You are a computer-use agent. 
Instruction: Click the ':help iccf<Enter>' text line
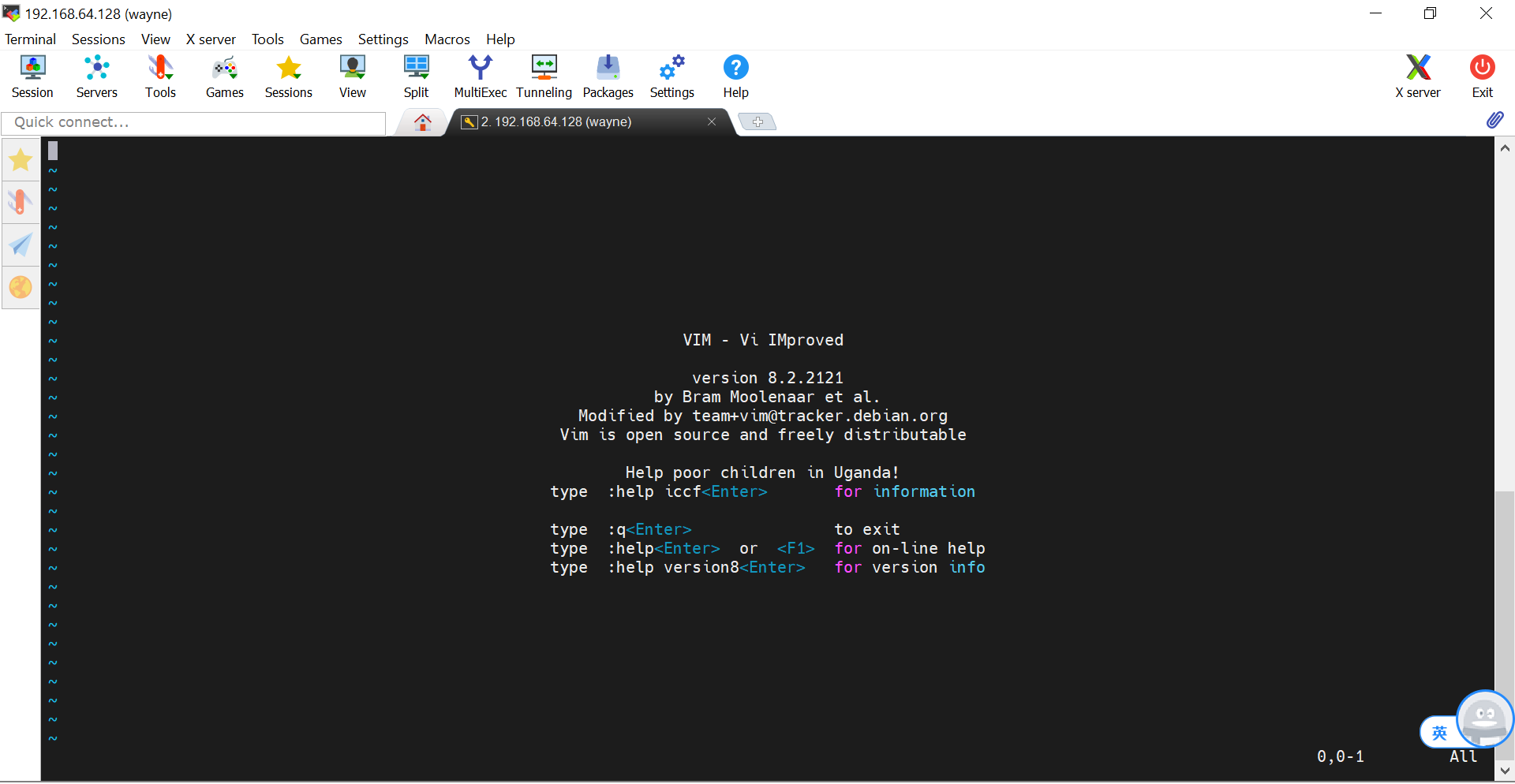click(x=687, y=491)
